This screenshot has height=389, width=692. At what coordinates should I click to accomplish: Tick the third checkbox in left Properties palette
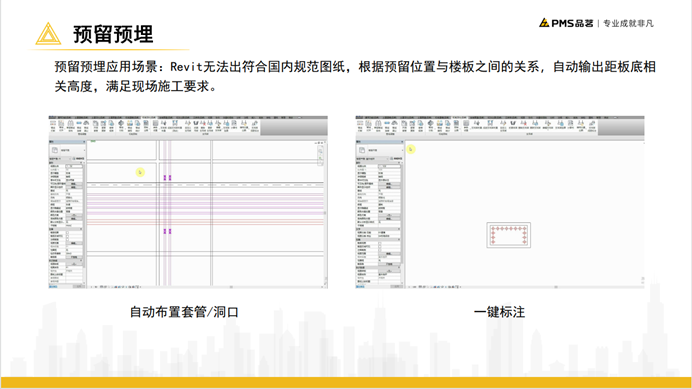[x=68, y=240]
